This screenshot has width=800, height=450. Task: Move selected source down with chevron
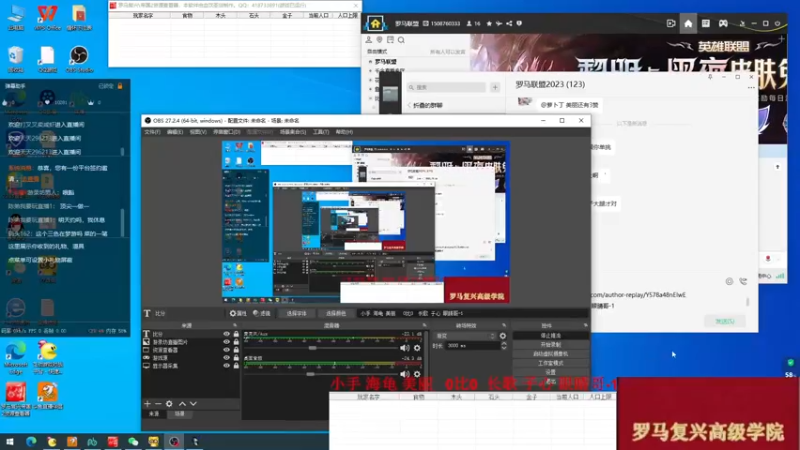[x=193, y=404]
